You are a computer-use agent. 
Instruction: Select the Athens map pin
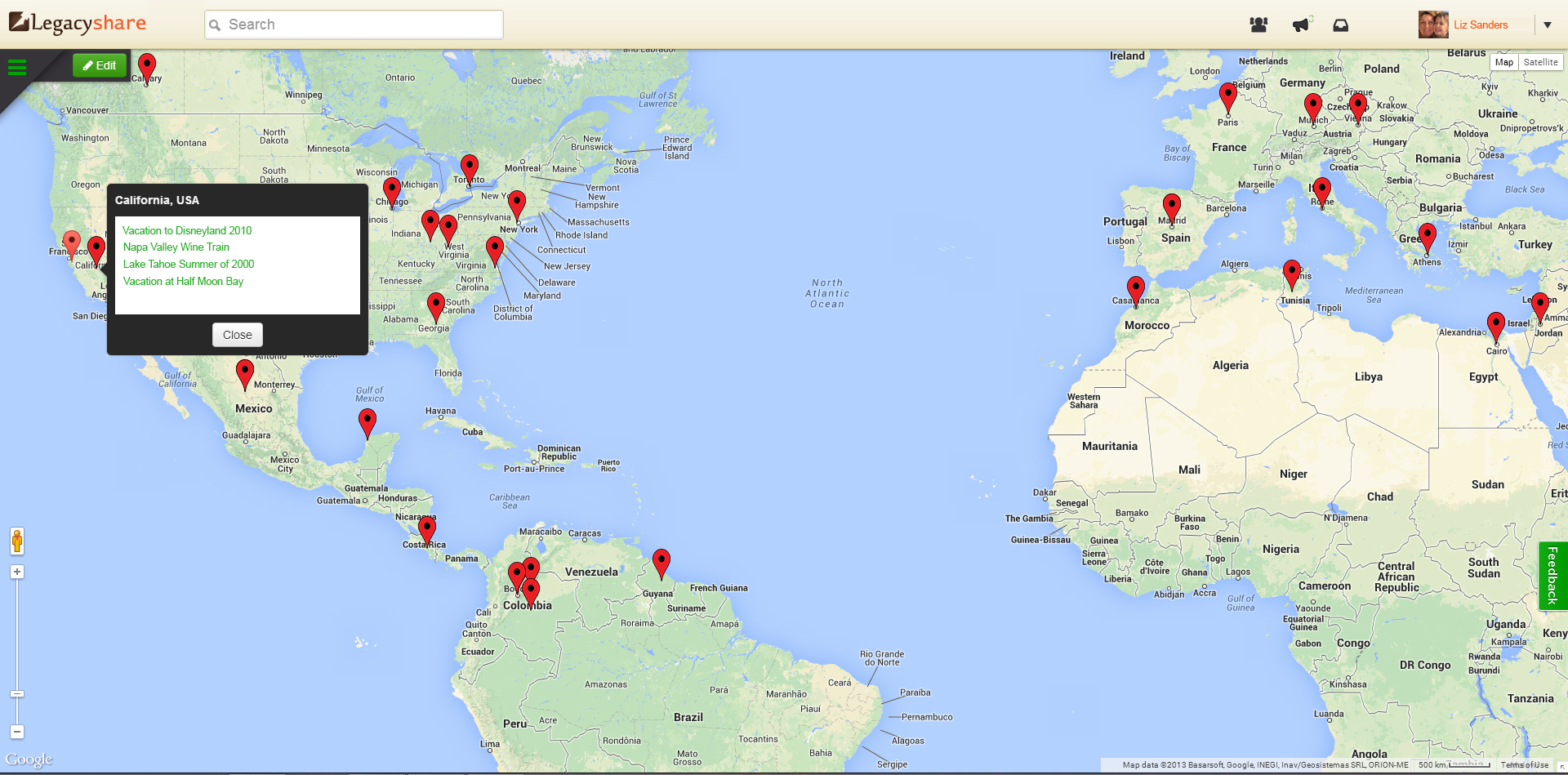pos(1428,238)
